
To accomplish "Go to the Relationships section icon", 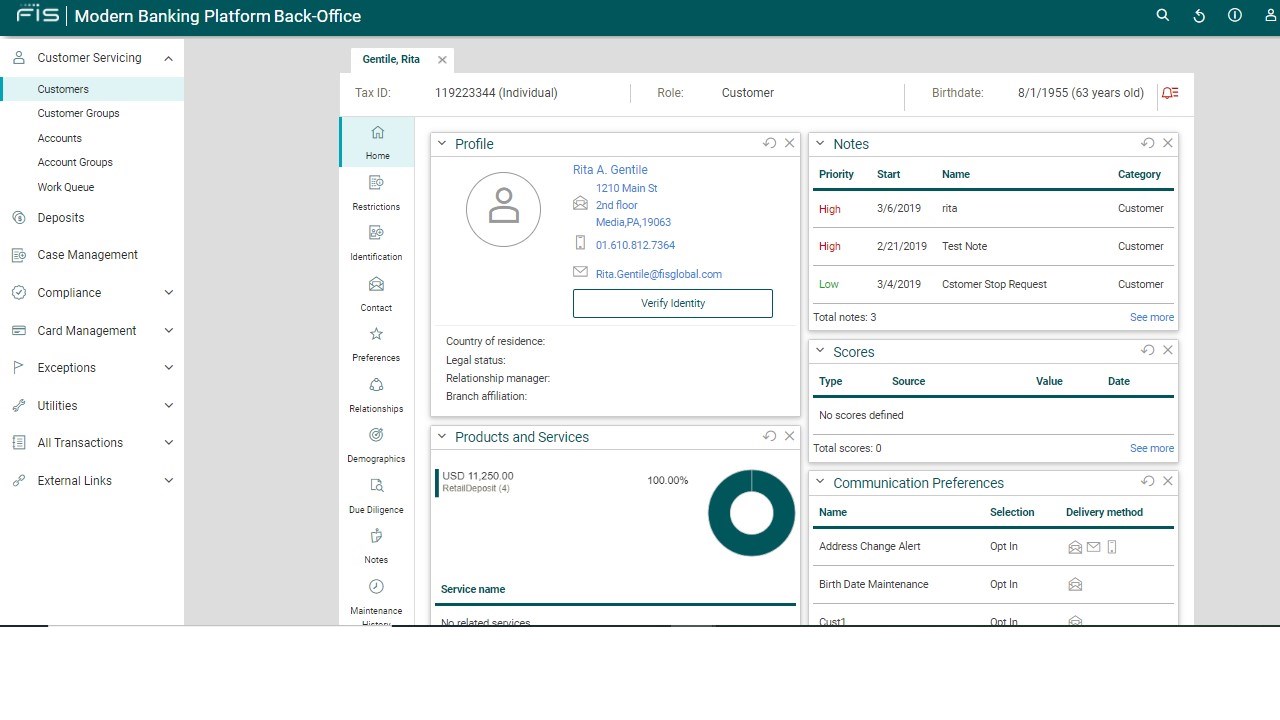I will (x=376, y=384).
